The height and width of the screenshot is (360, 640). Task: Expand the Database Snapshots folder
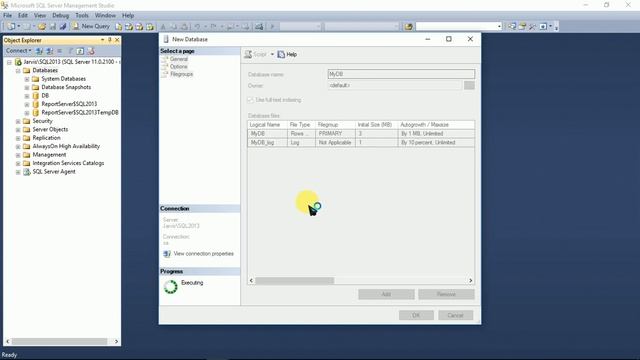(x=27, y=87)
